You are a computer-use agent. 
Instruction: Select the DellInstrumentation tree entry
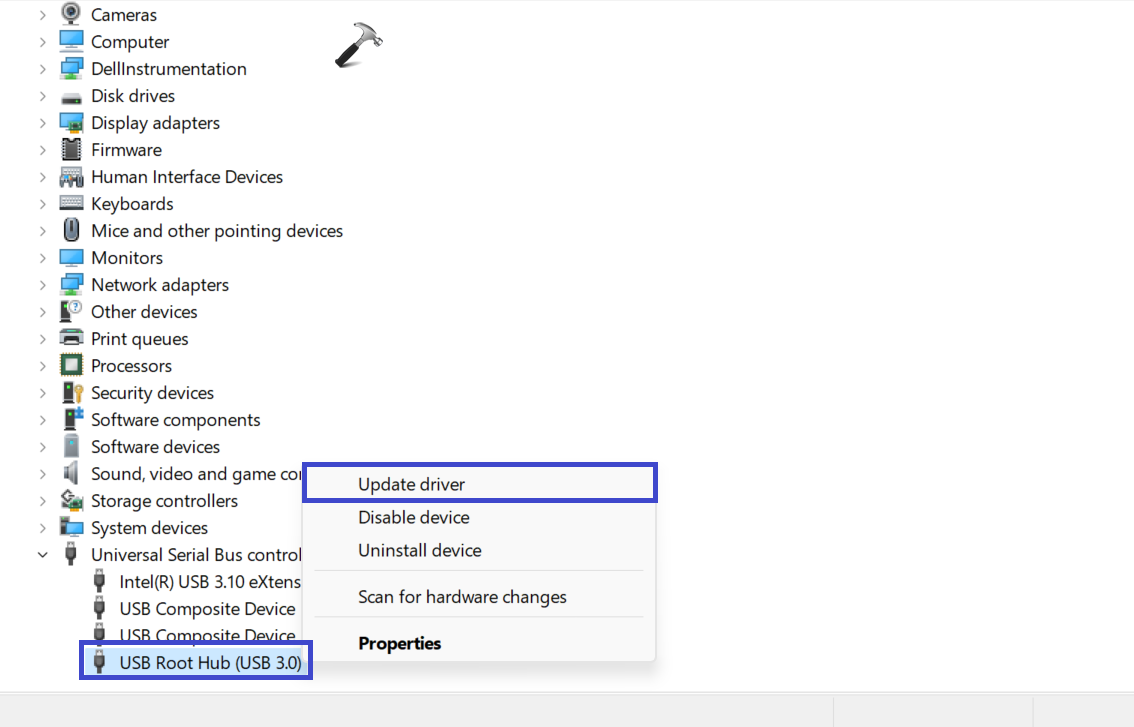(168, 69)
